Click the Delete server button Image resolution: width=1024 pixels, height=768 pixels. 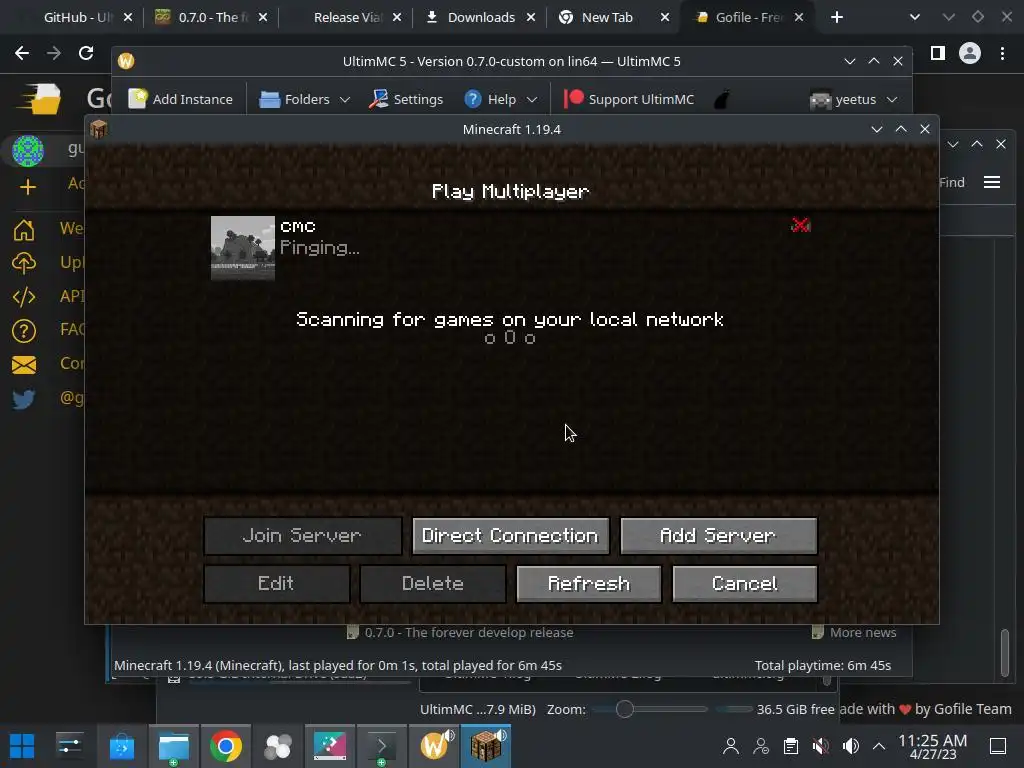tap(432, 584)
